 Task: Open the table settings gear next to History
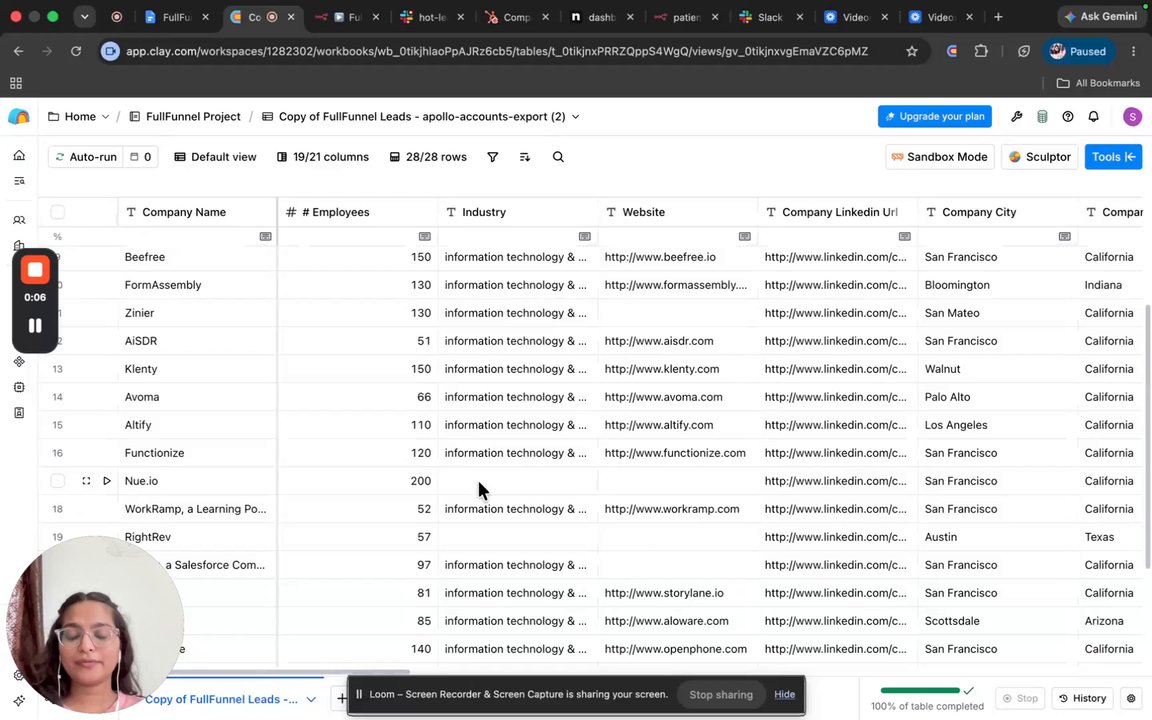pyautogui.click(x=1131, y=698)
